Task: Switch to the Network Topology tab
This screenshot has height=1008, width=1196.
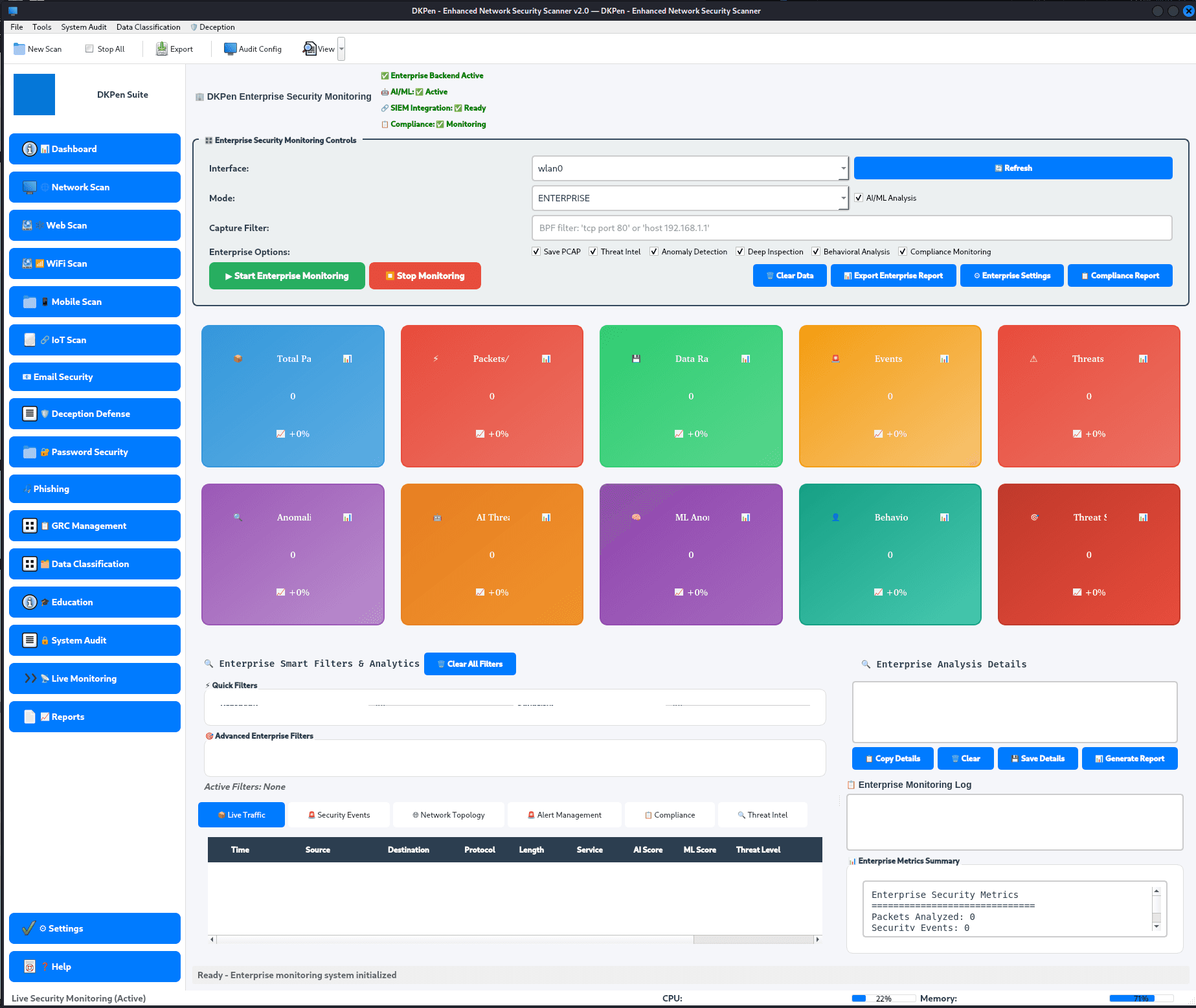Action: coord(448,814)
